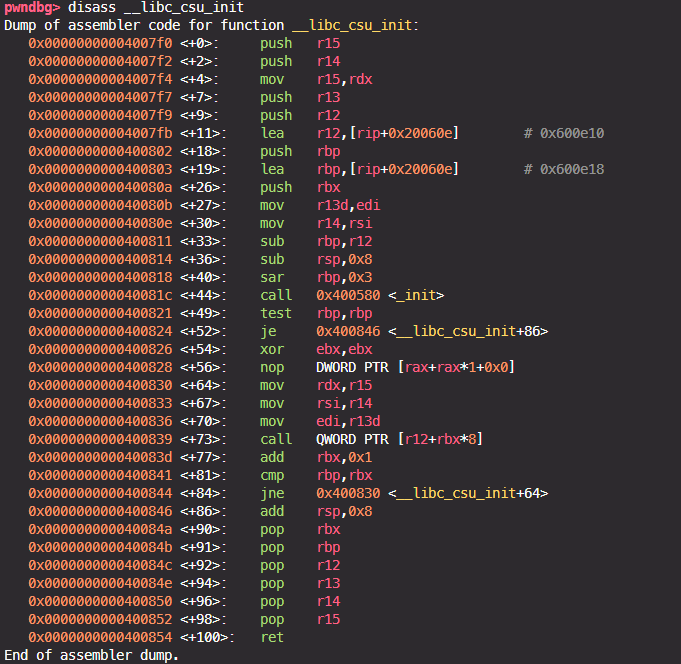
Task: Click the 'lea rbp,[rip+0x20060e]' instruction
Action: (359, 169)
